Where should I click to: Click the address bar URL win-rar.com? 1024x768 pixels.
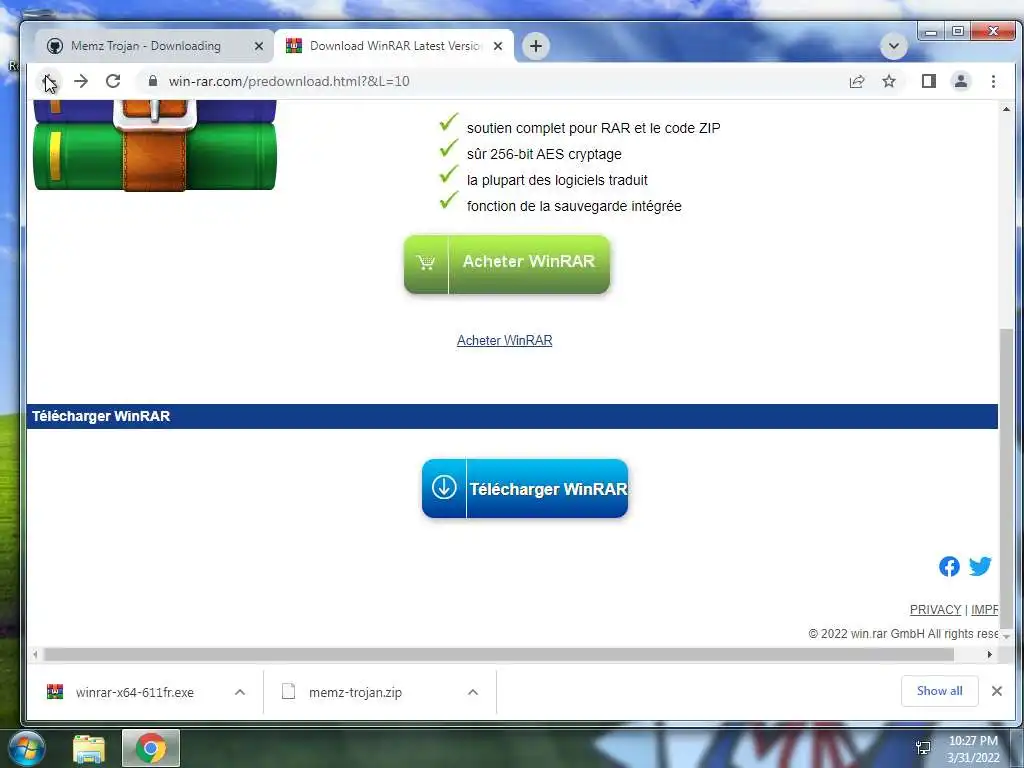click(289, 82)
